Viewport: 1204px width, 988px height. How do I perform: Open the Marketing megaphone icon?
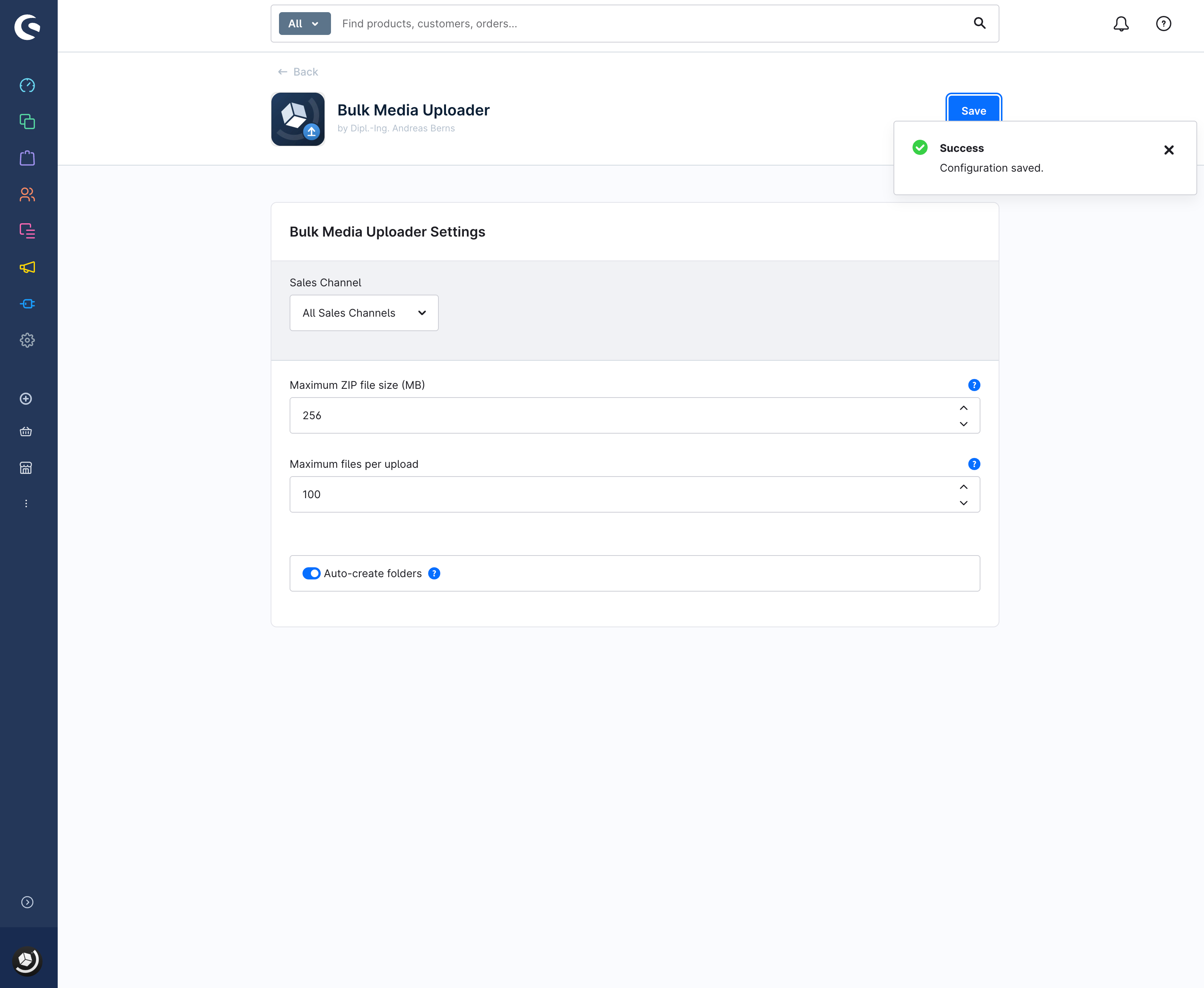[x=27, y=267]
